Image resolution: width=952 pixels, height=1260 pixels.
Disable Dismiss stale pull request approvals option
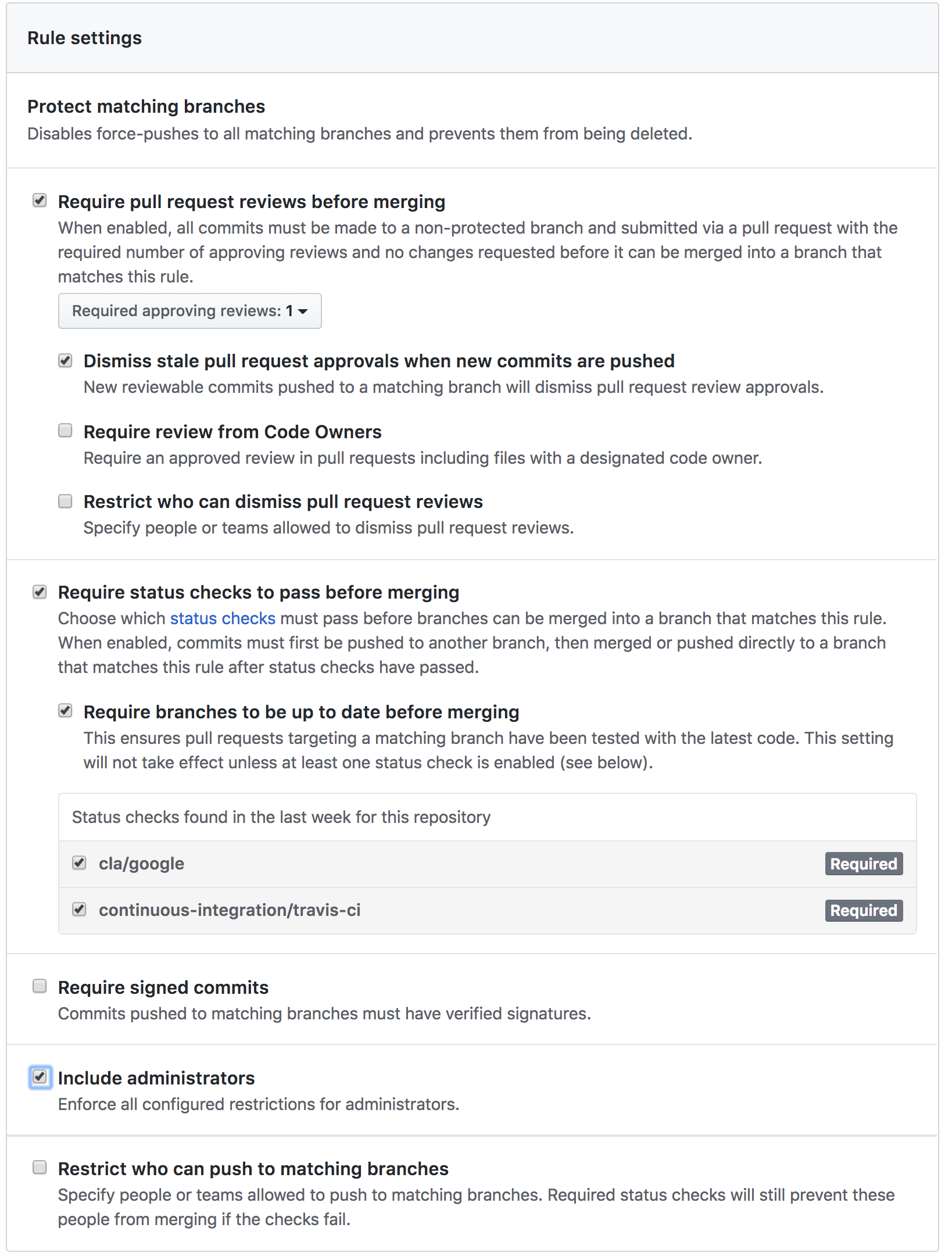point(66,360)
